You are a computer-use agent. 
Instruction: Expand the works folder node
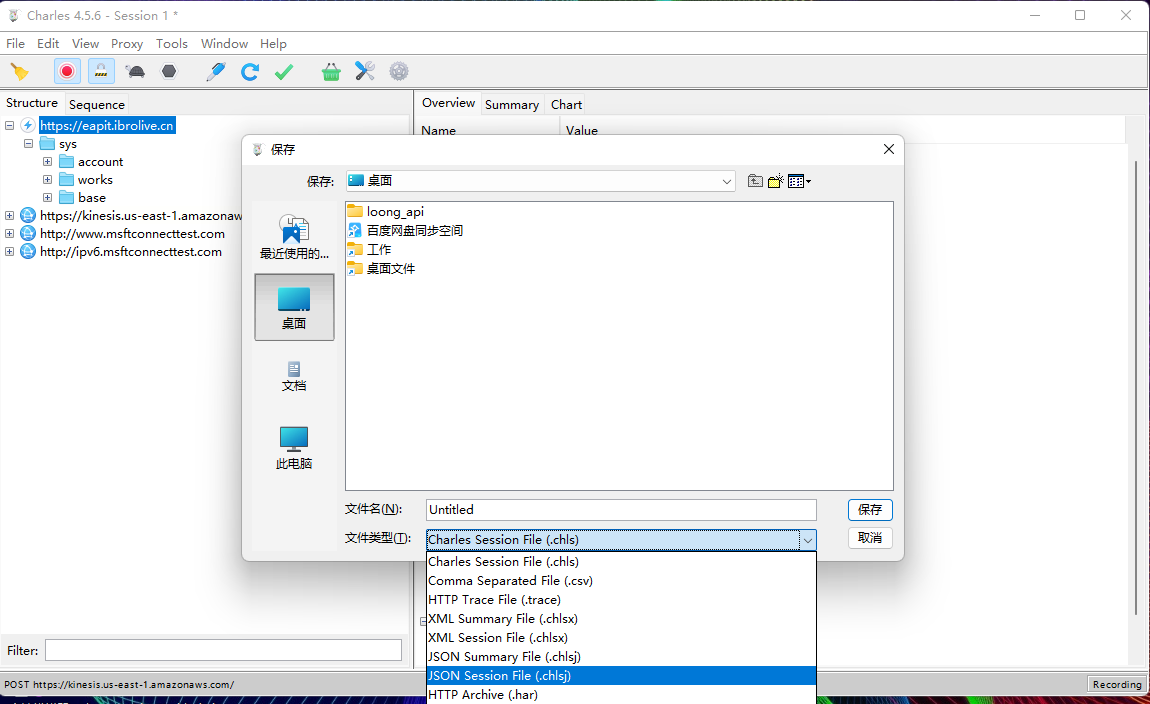(x=48, y=180)
